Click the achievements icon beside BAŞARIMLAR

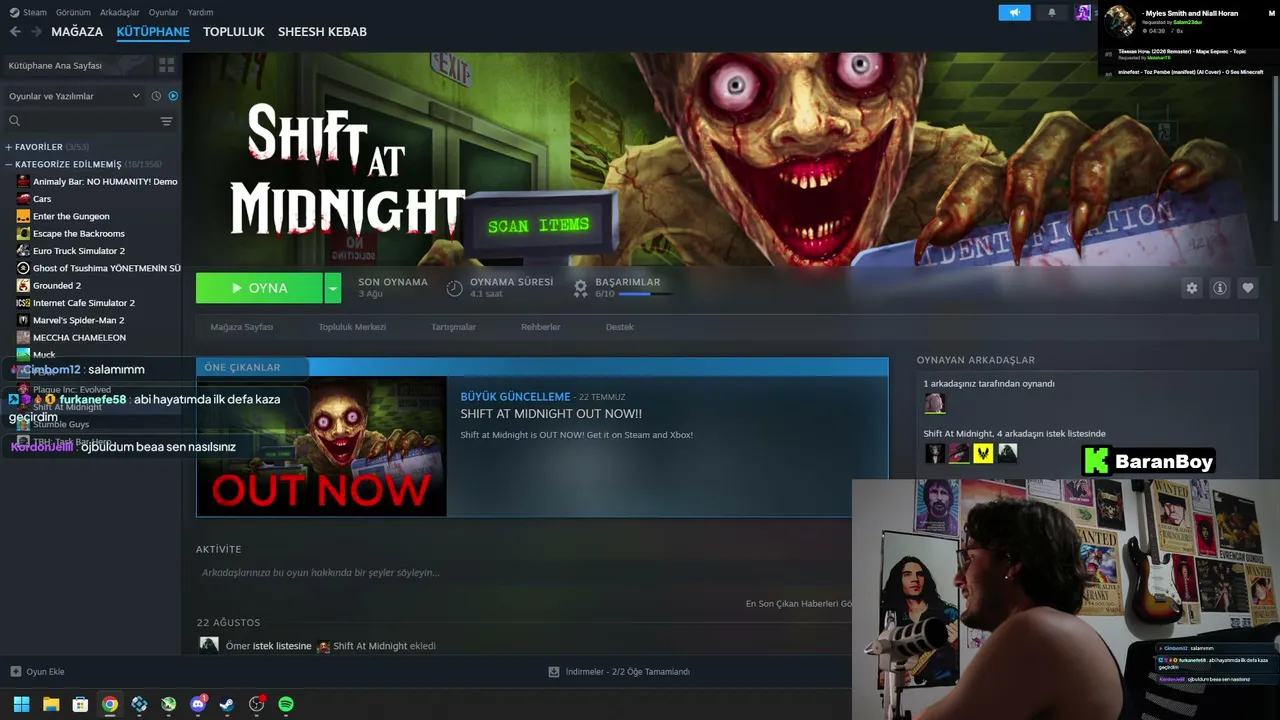tap(580, 288)
